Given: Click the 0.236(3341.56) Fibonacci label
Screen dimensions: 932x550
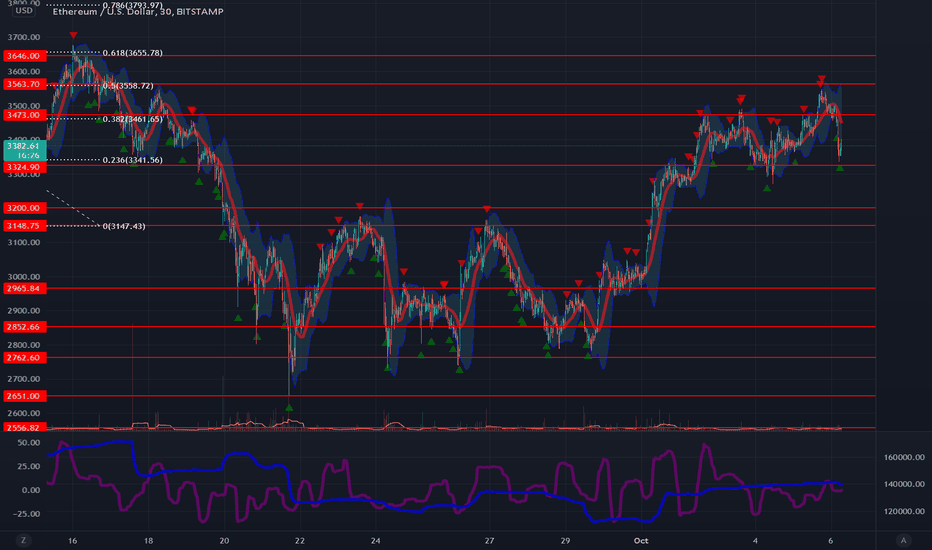Looking at the screenshot, I should click(133, 160).
